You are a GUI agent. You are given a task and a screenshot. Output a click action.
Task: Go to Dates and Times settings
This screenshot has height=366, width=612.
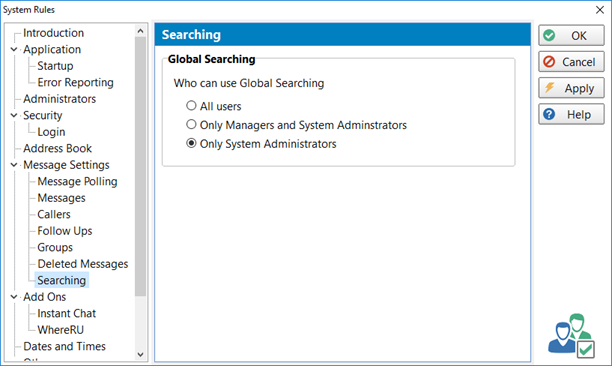click(x=64, y=346)
